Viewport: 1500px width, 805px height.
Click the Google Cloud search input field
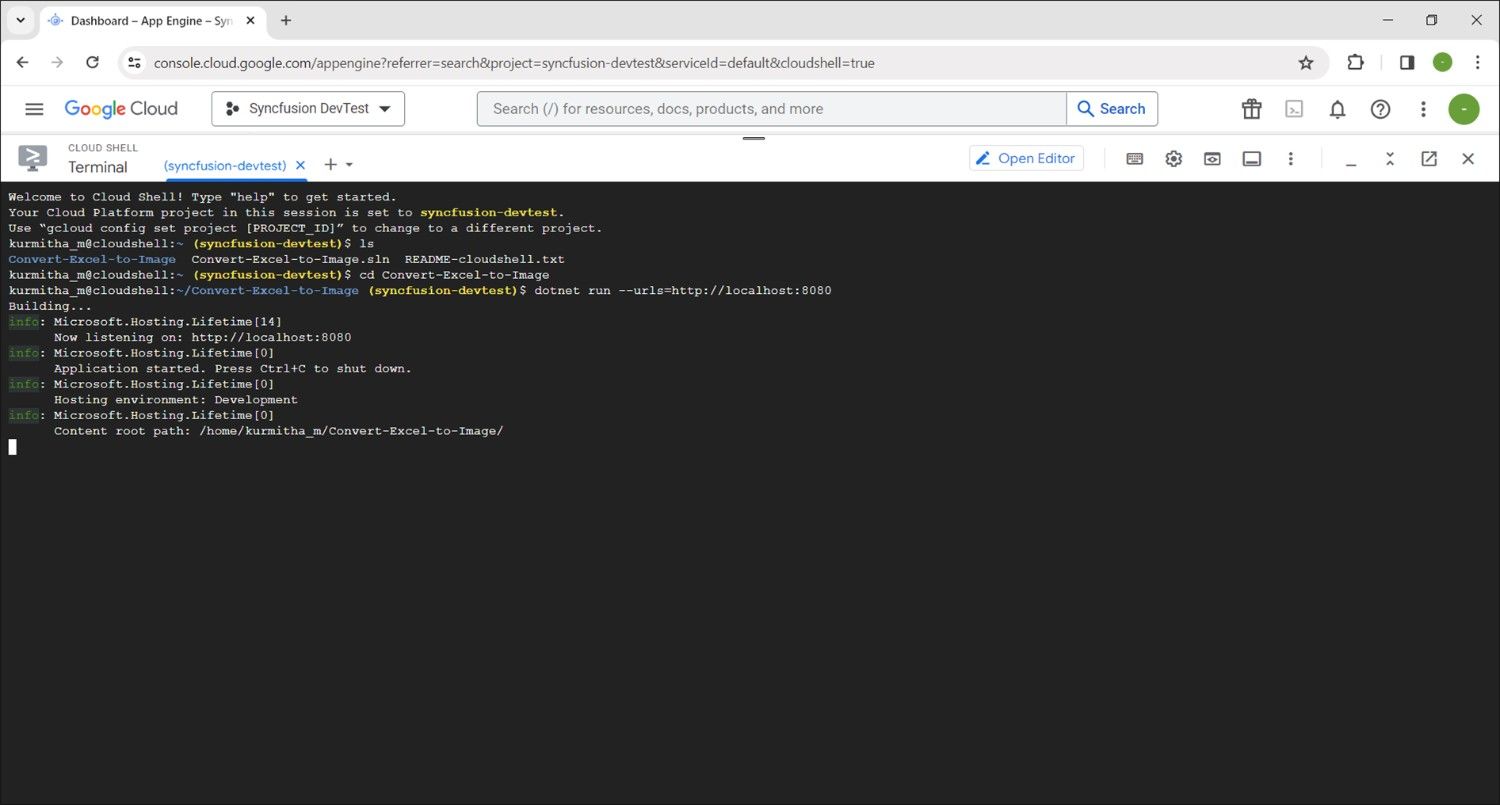770,109
